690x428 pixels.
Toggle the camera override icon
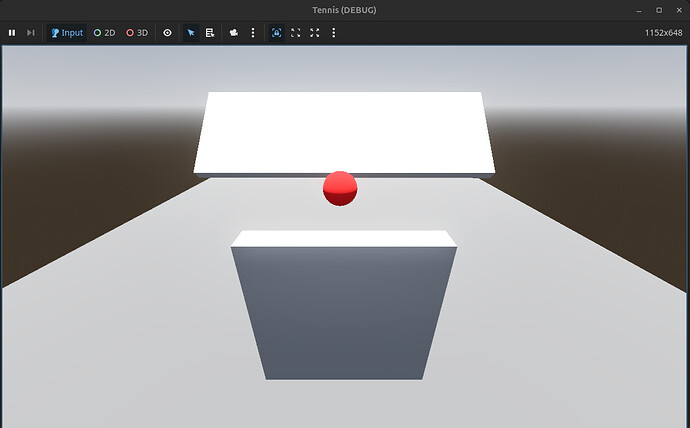(234, 33)
